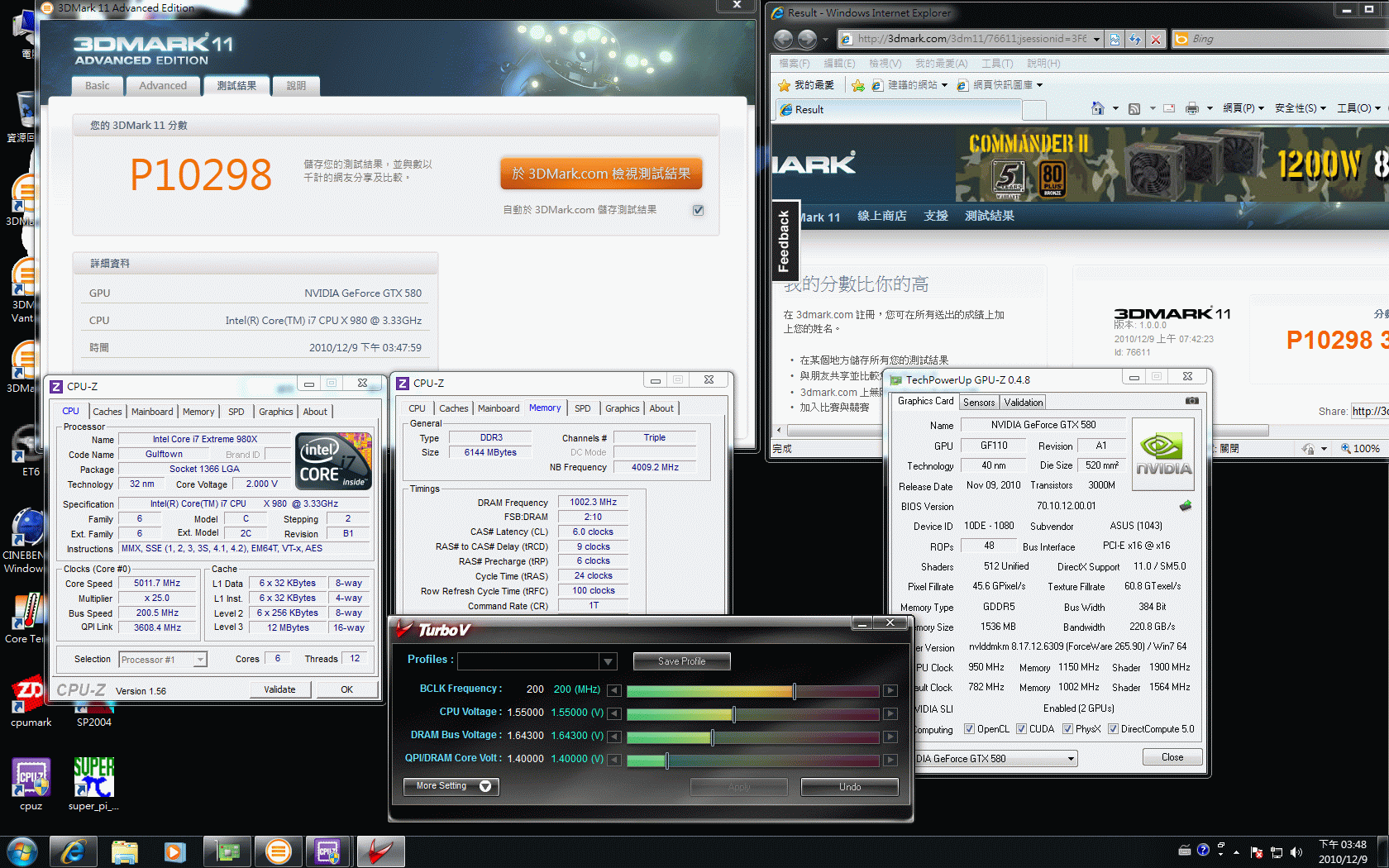1389x868 pixels.
Task: Click the IE address bar URL field
Action: click(972, 39)
